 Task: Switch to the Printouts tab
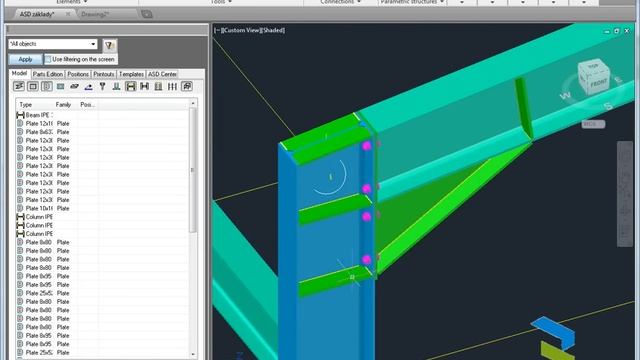pos(104,74)
